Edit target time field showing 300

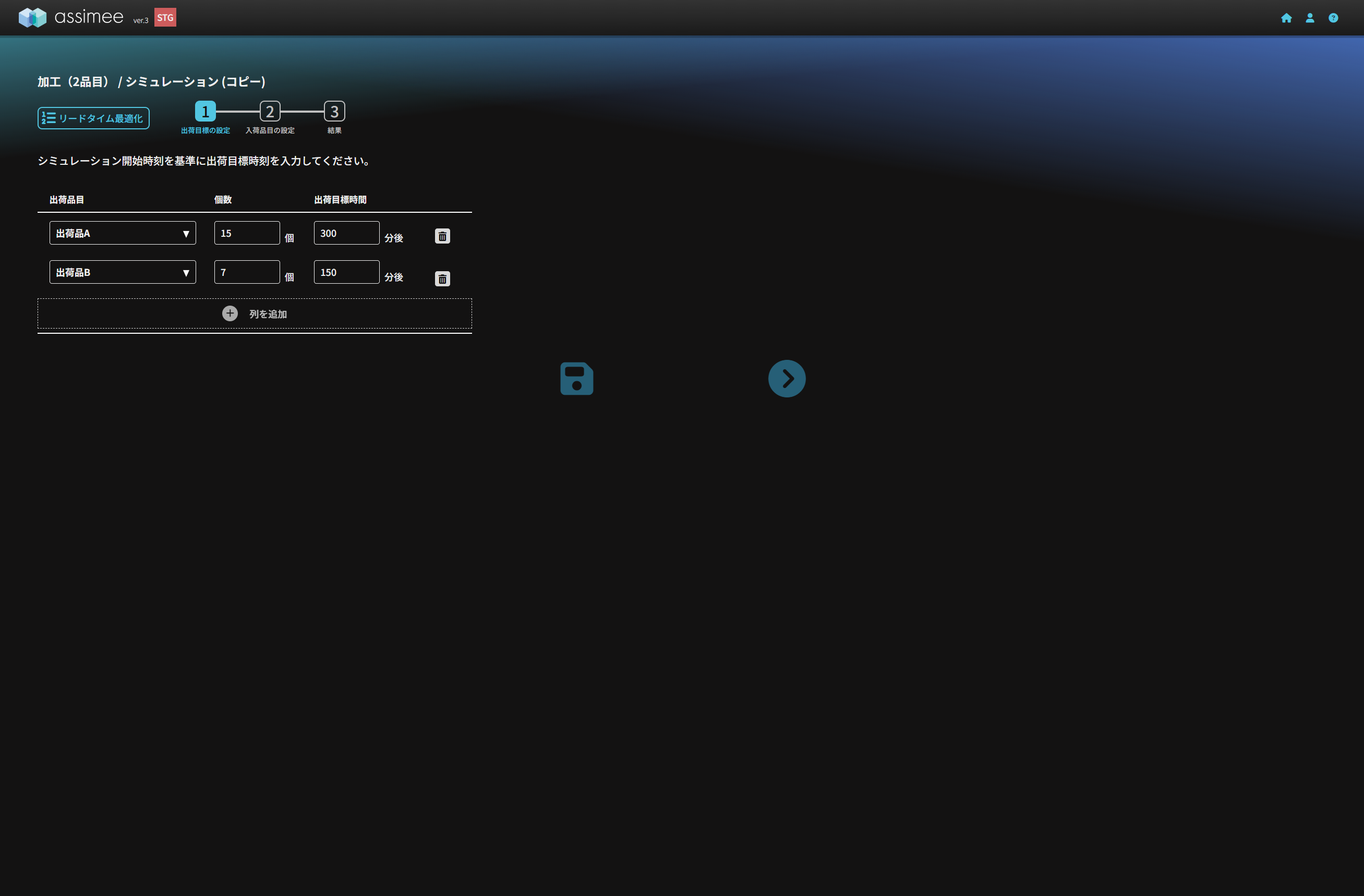click(347, 233)
